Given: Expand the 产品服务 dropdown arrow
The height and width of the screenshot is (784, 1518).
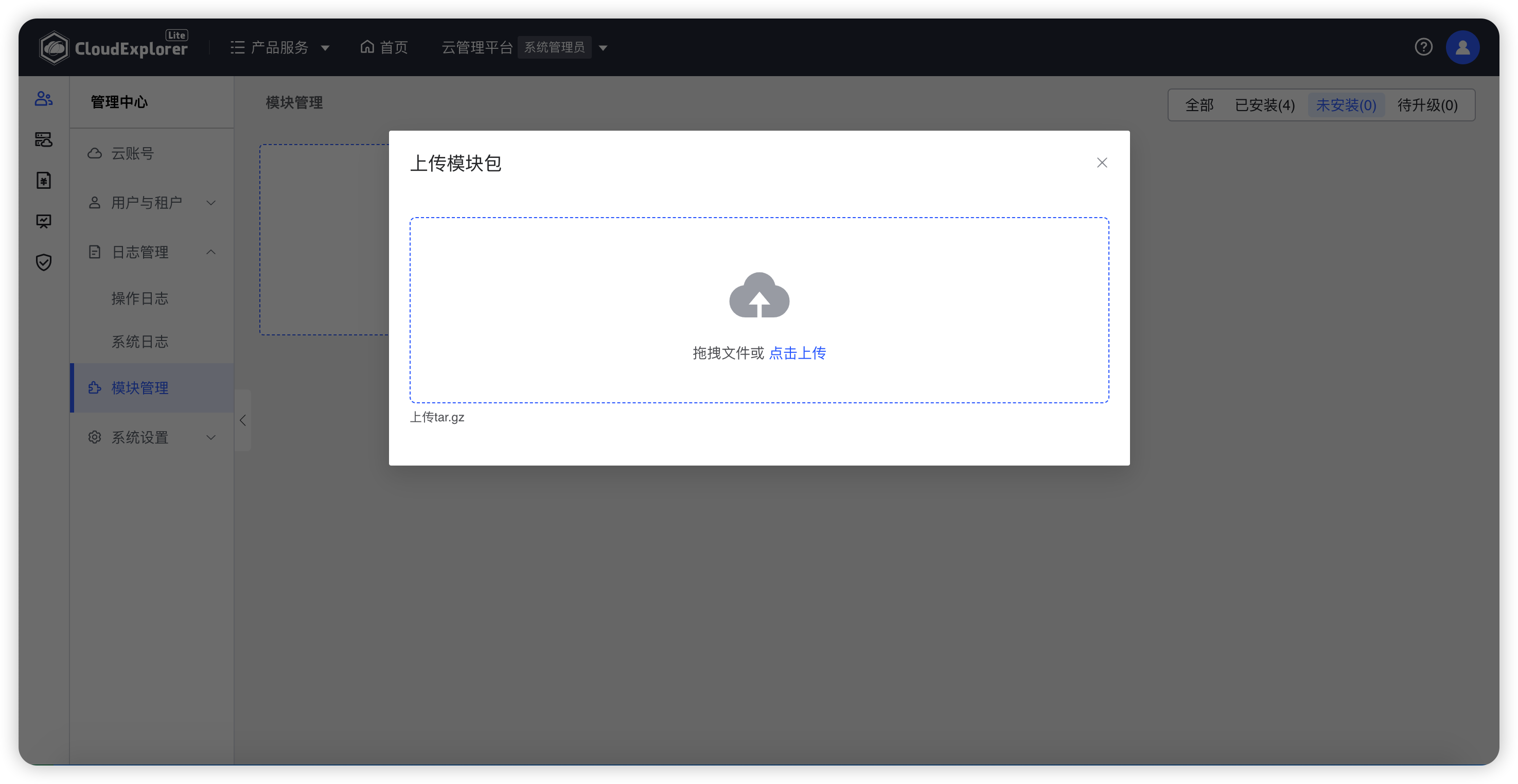Looking at the screenshot, I should (x=325, y=48).
